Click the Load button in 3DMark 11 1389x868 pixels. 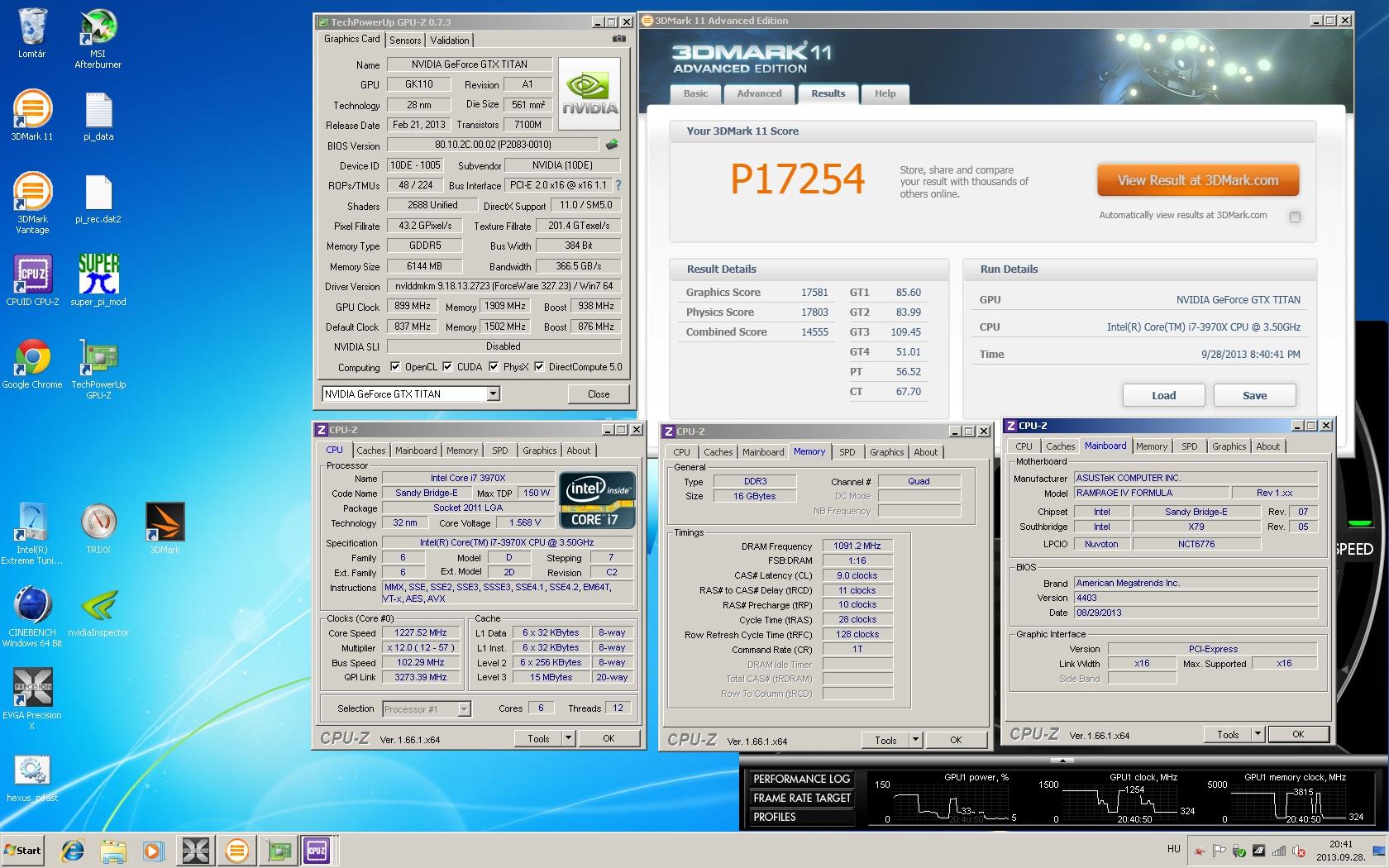(1163, 395)
